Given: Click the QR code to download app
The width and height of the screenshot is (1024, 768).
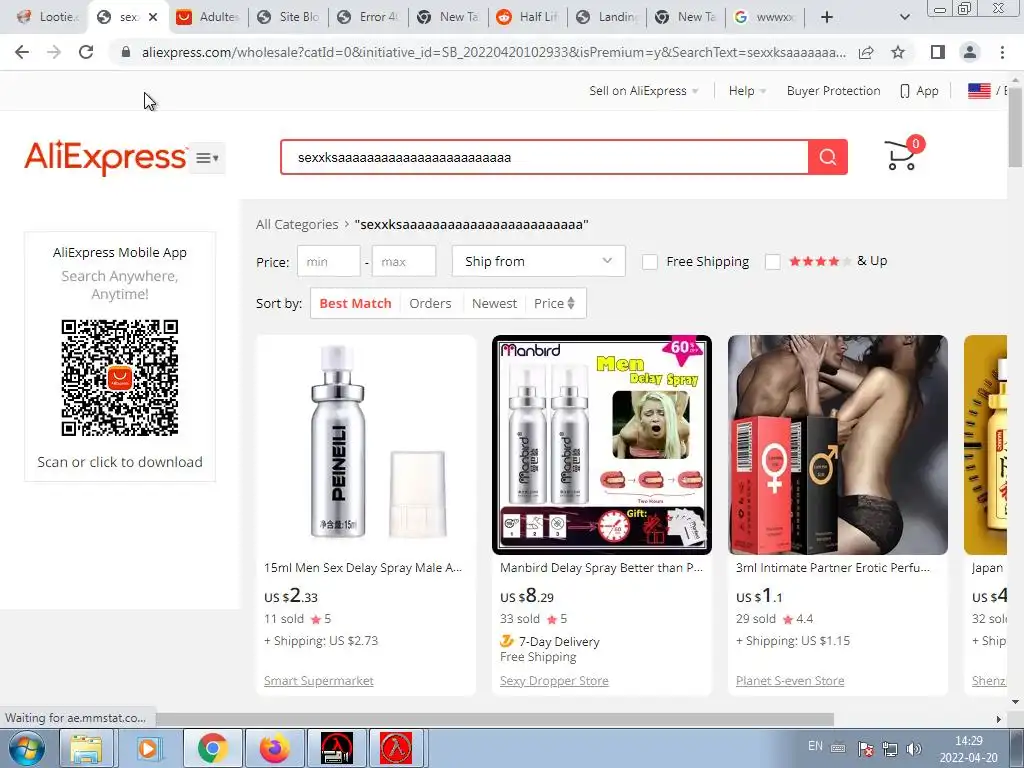Looking at the screenshot, I should point(120,377).
